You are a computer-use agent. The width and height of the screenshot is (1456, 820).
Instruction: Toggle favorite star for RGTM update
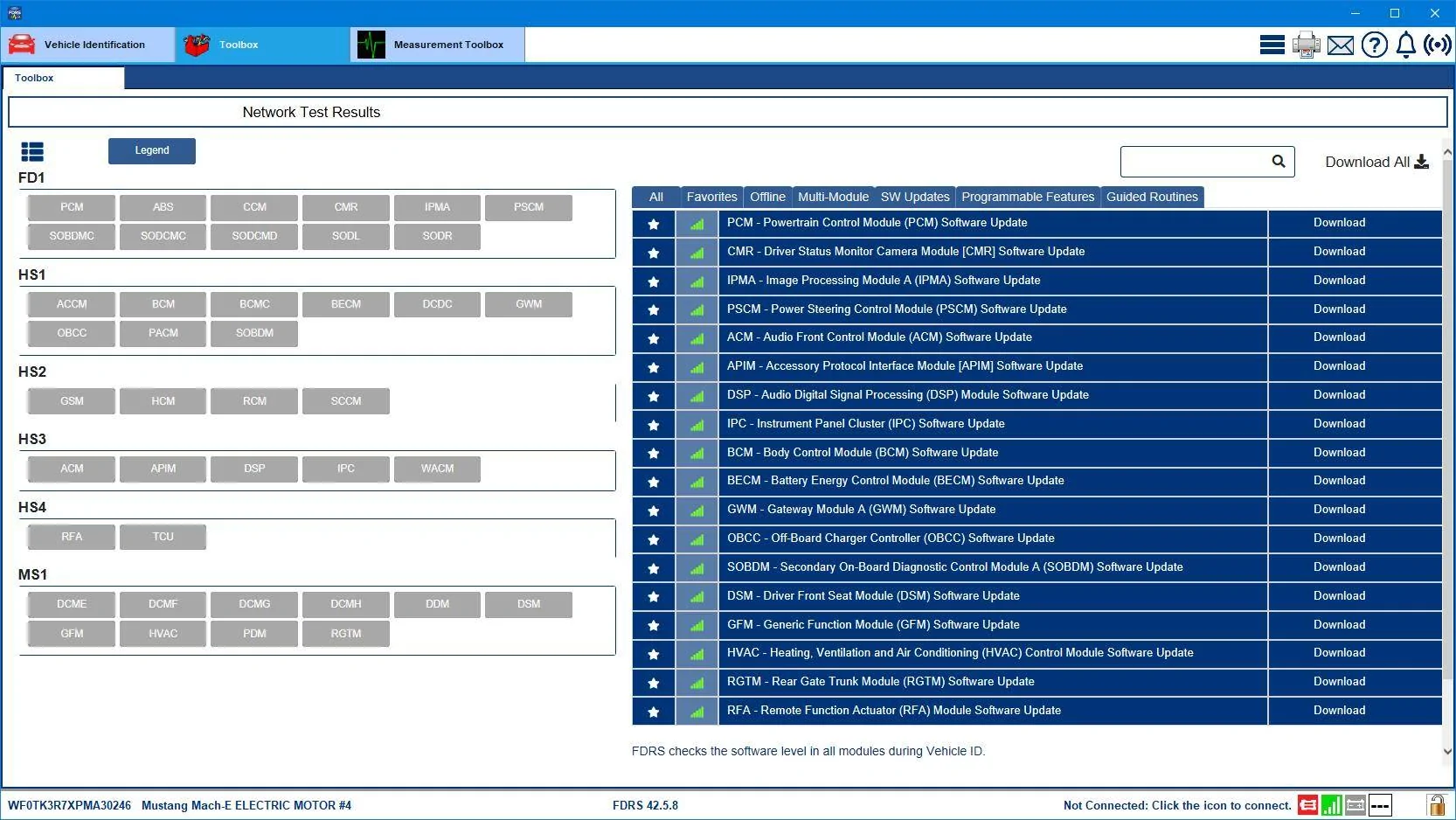pos(654,683)
